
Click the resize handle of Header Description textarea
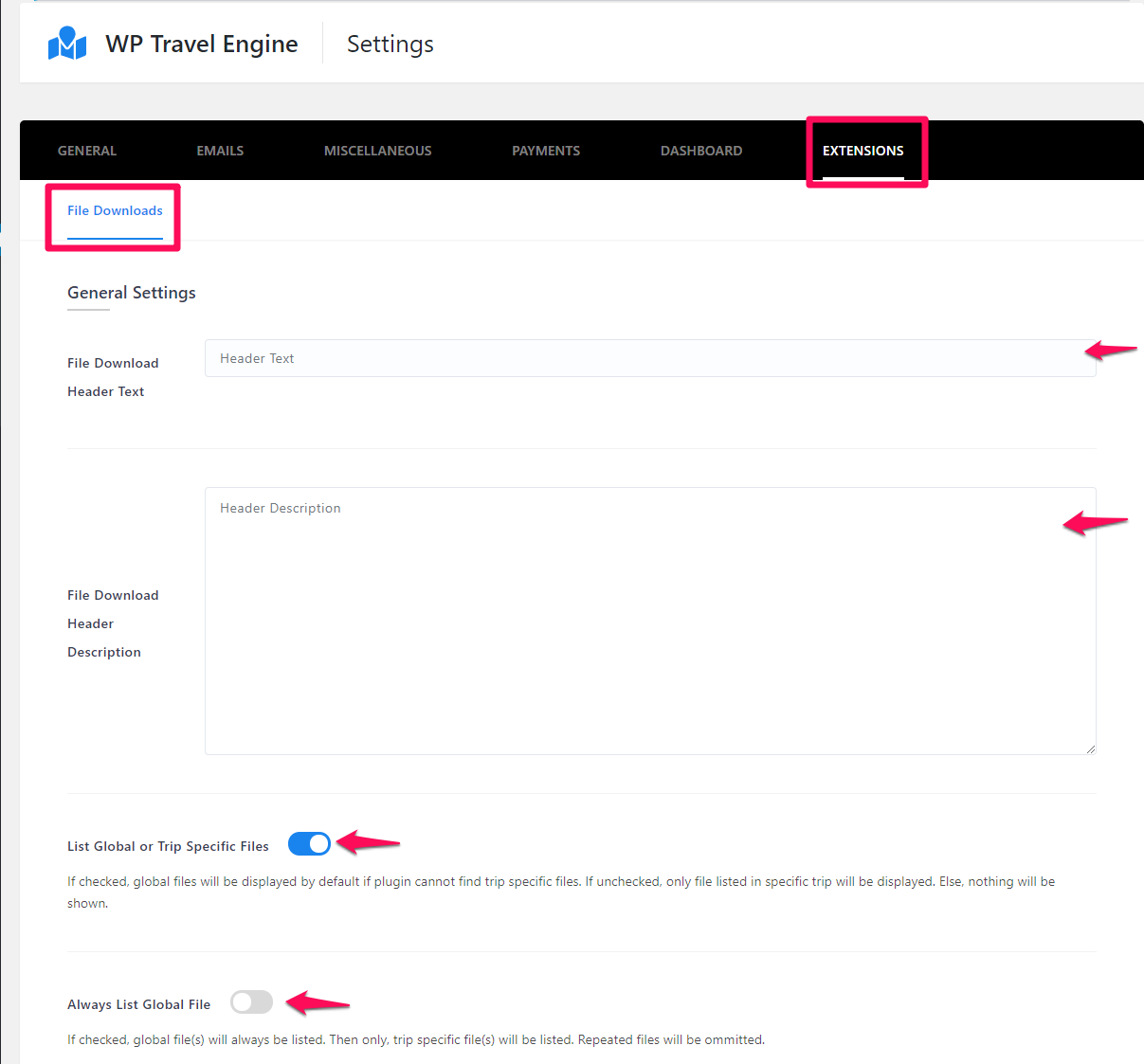[x=1090, y=748]
